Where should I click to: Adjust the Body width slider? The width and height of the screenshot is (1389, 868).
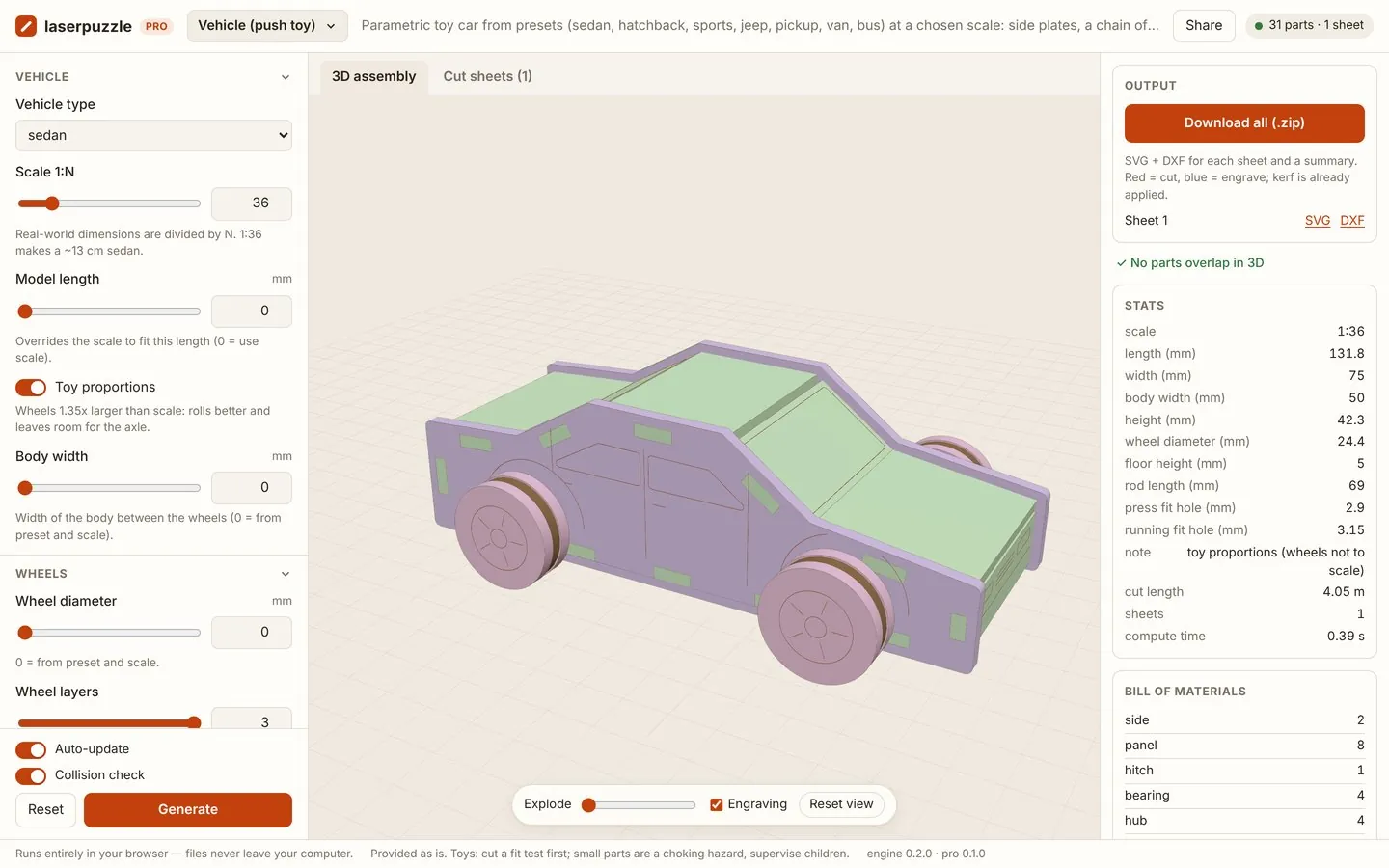tap(108, 488)
